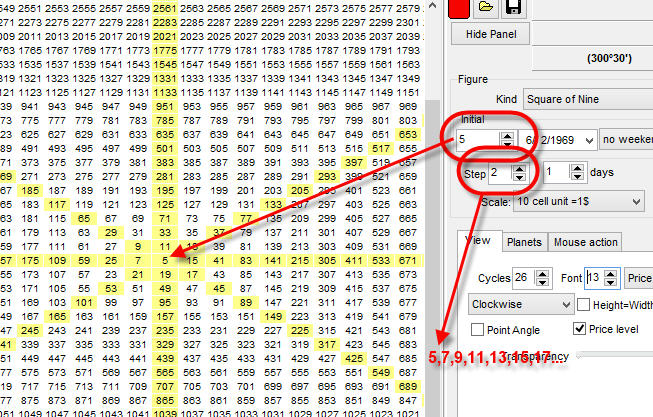This screenshot has height=417, width=653.
Task: Uncheck the Price level checkbox
Action: click(x=580, y=329)
